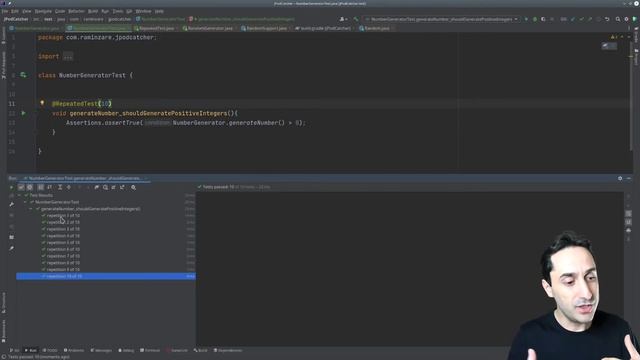This screenshot has height=360, width=640.
Task: Toggle sort tests alphabetically
Action: 40,187
